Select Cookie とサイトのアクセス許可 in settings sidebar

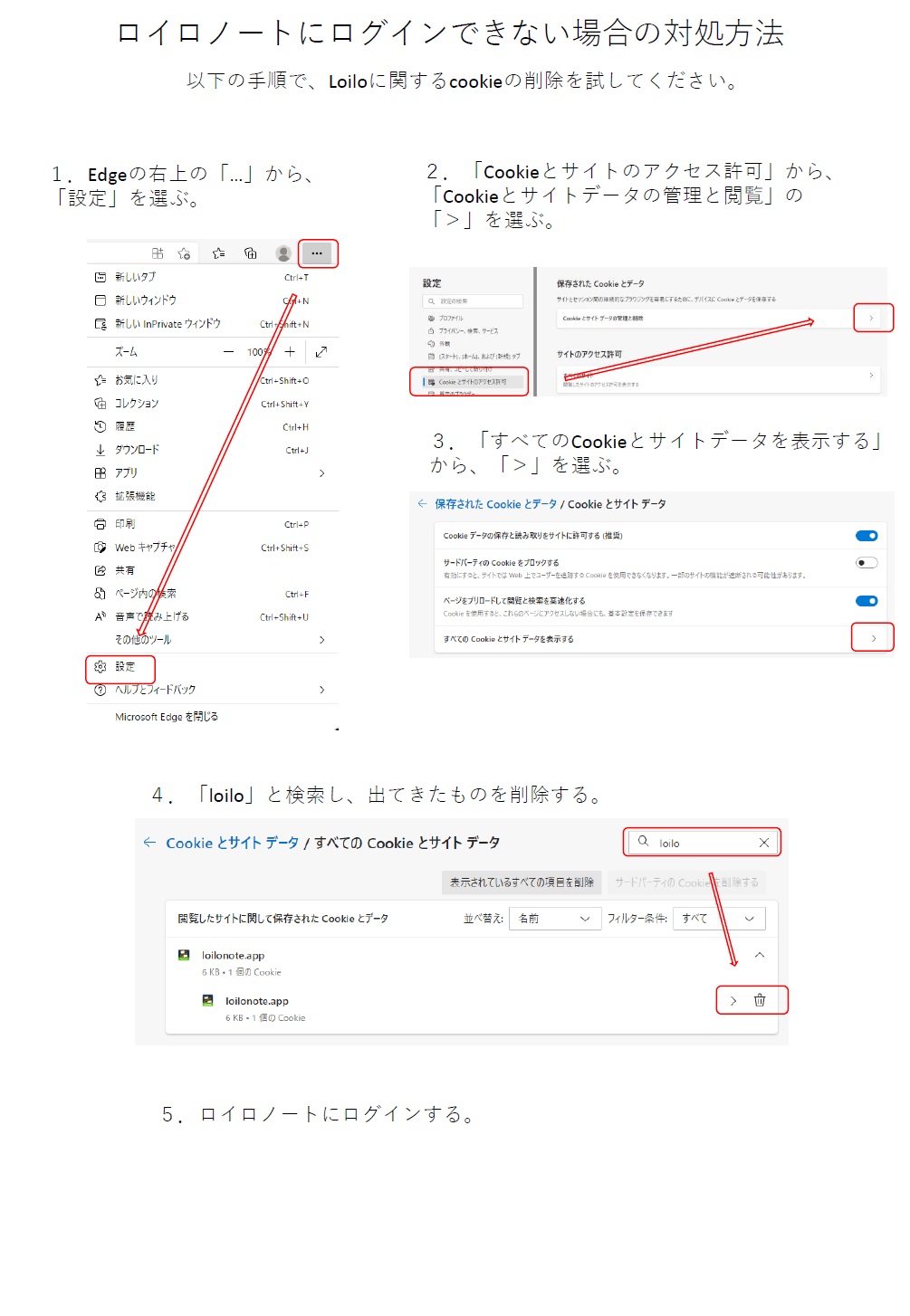473,382
